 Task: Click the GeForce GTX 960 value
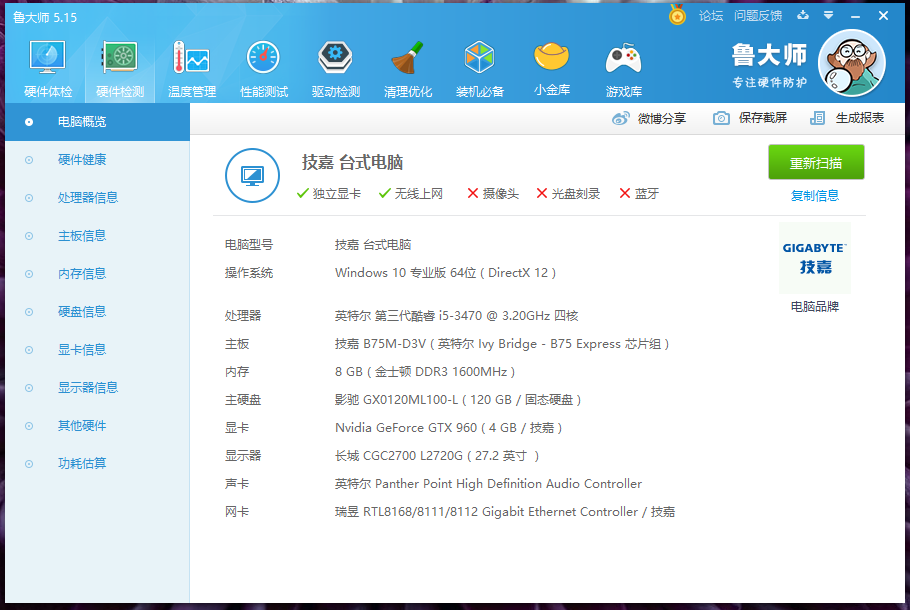pyautogui.click(x=449, y=428)
